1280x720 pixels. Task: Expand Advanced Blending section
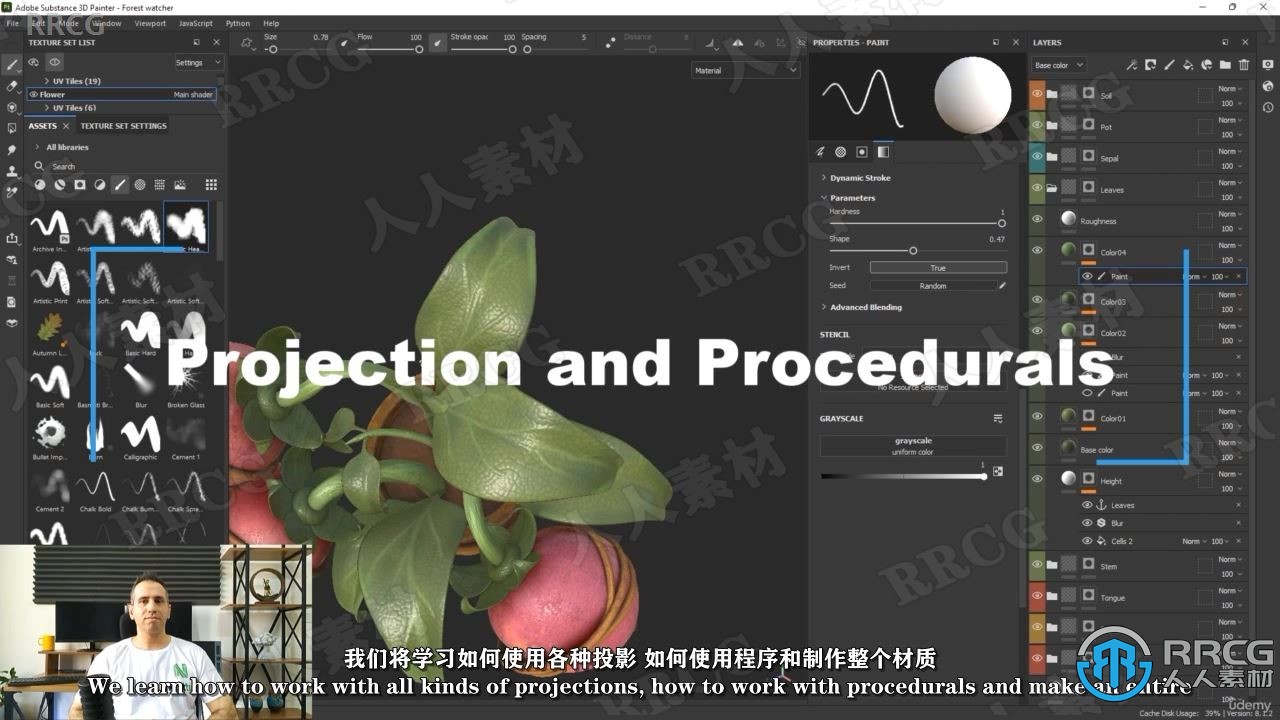[x=824, y=307]
